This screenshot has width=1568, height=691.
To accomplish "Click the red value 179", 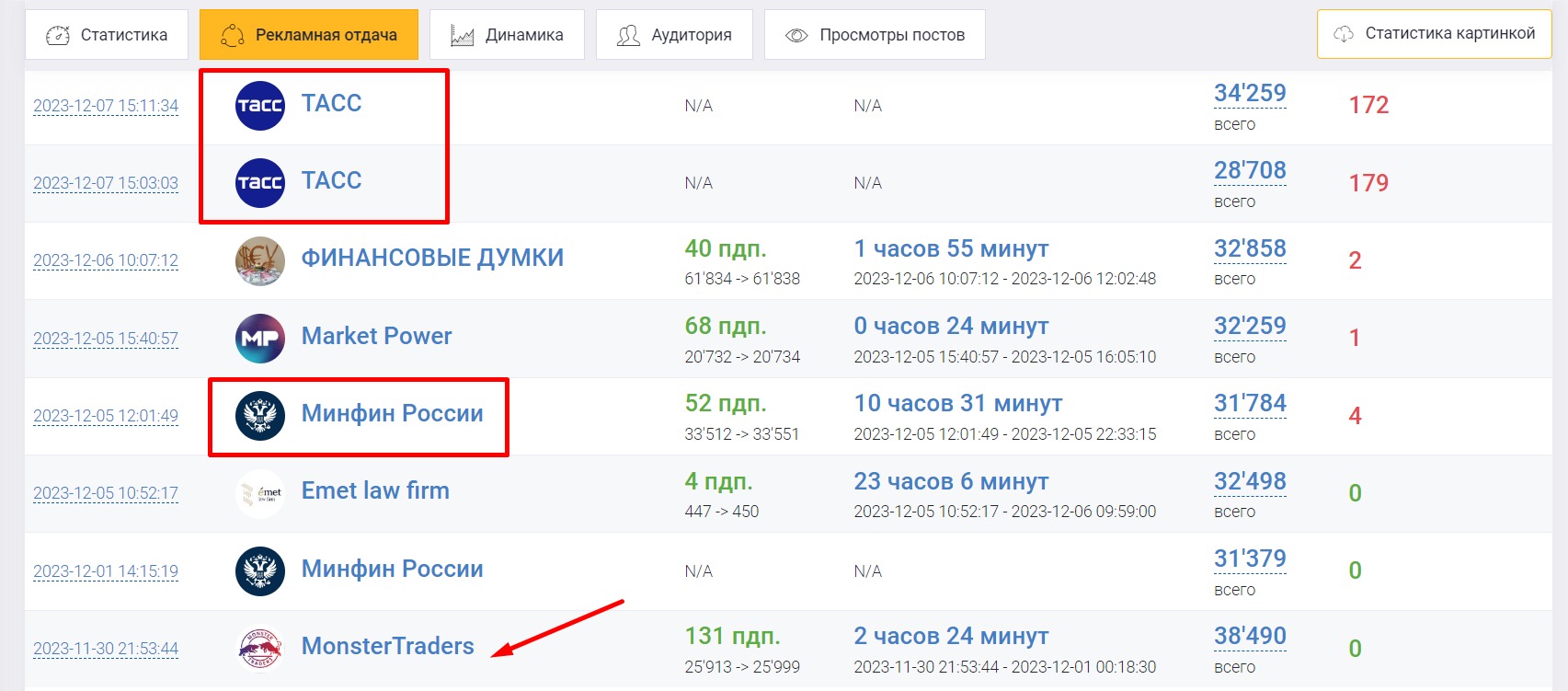I will [x=1368, y=183].
